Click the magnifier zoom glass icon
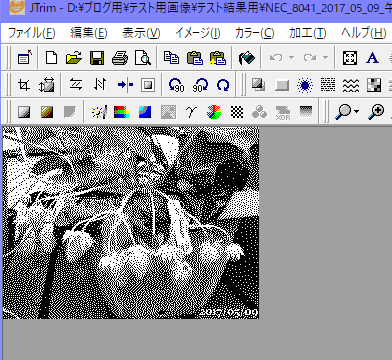 click(344, 111)
